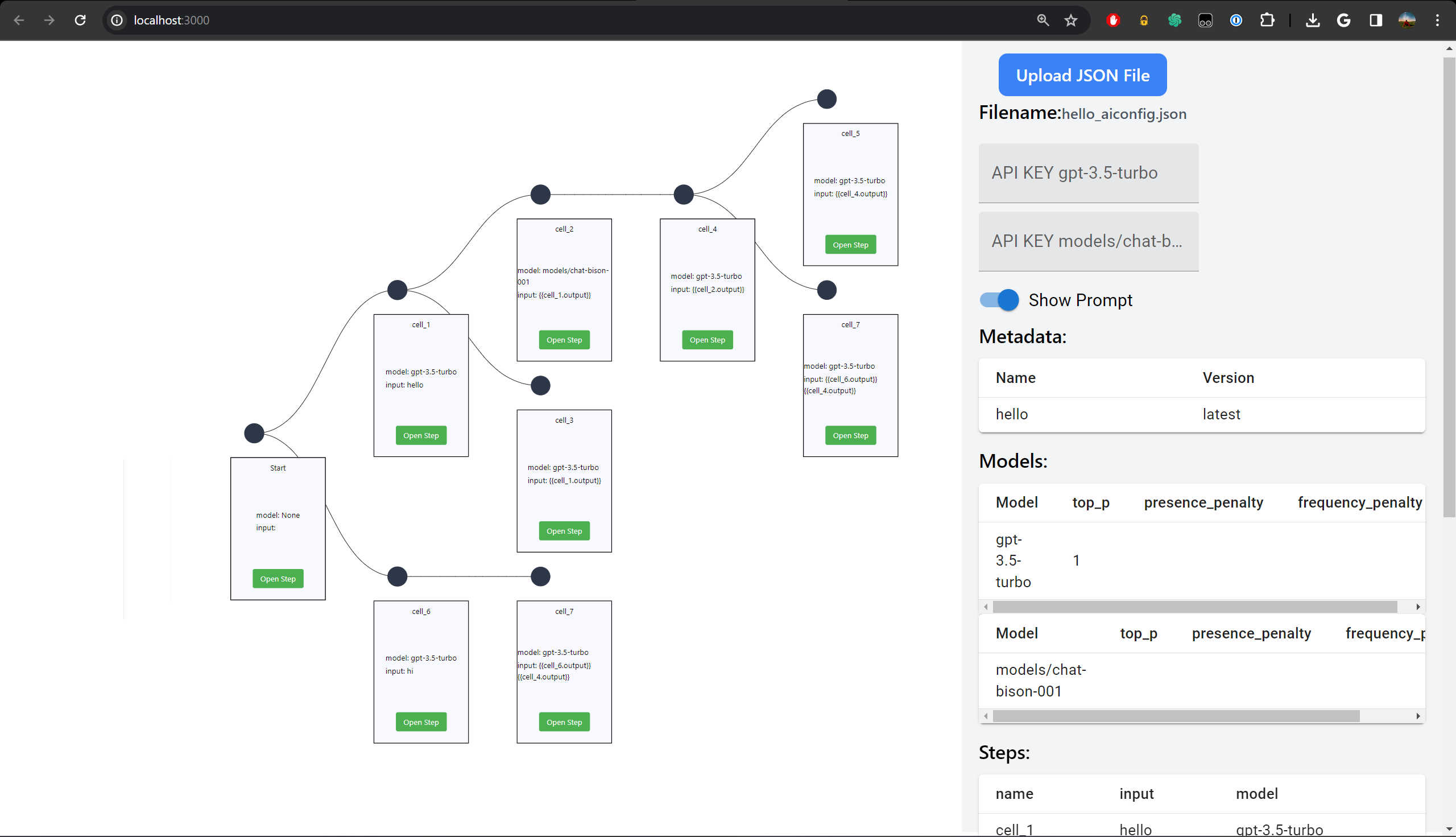Open Step on cell_5 node
This screenshot has width=1456, height=837.
[850, 244]
